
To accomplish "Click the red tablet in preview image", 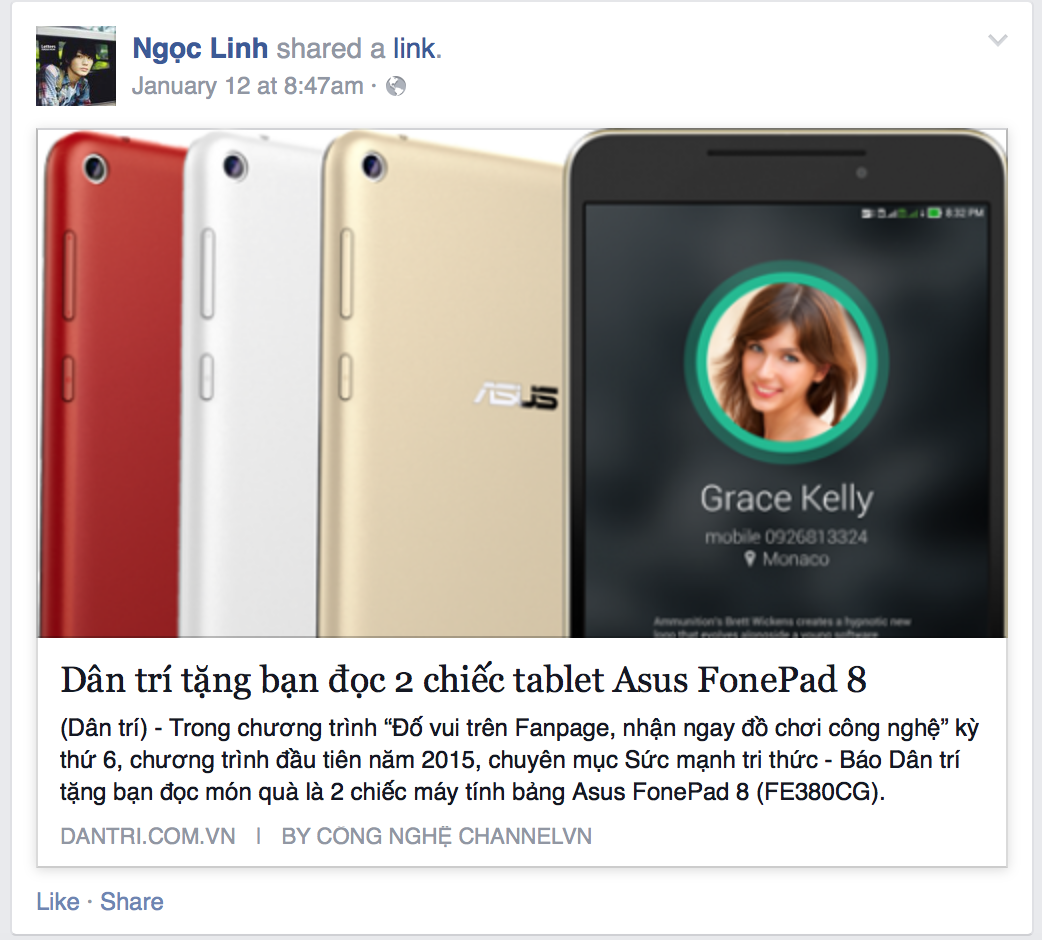I will (110, 384).
